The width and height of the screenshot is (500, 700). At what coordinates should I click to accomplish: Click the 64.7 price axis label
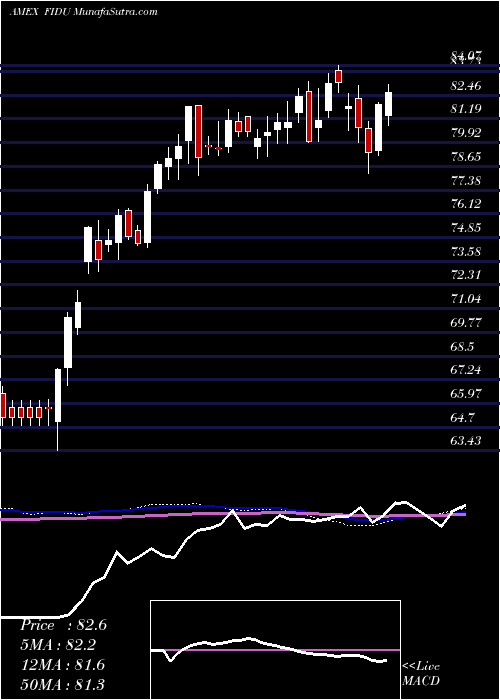click(463, 418)
